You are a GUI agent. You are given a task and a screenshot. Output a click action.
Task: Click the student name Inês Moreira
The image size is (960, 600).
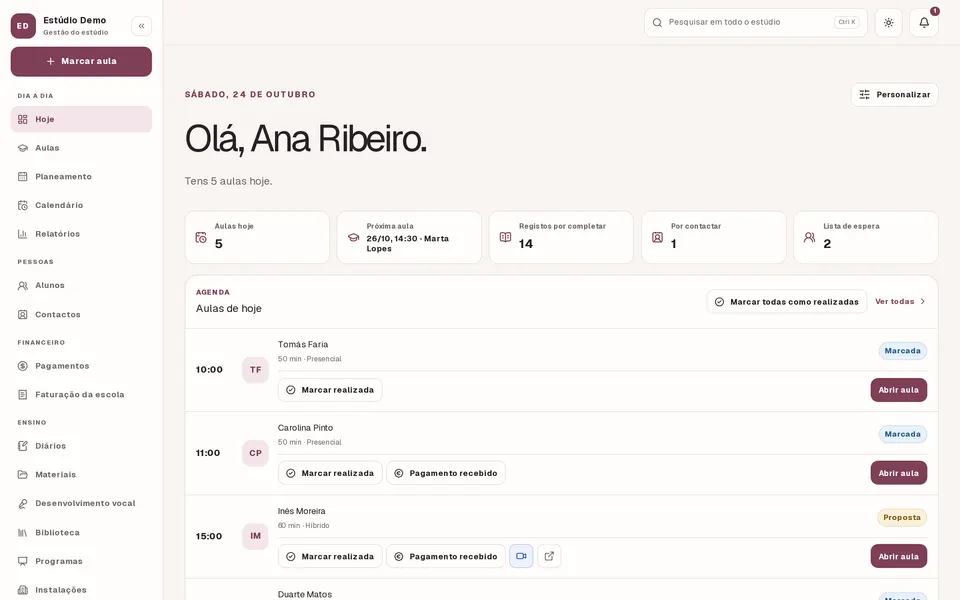point(301,511)
